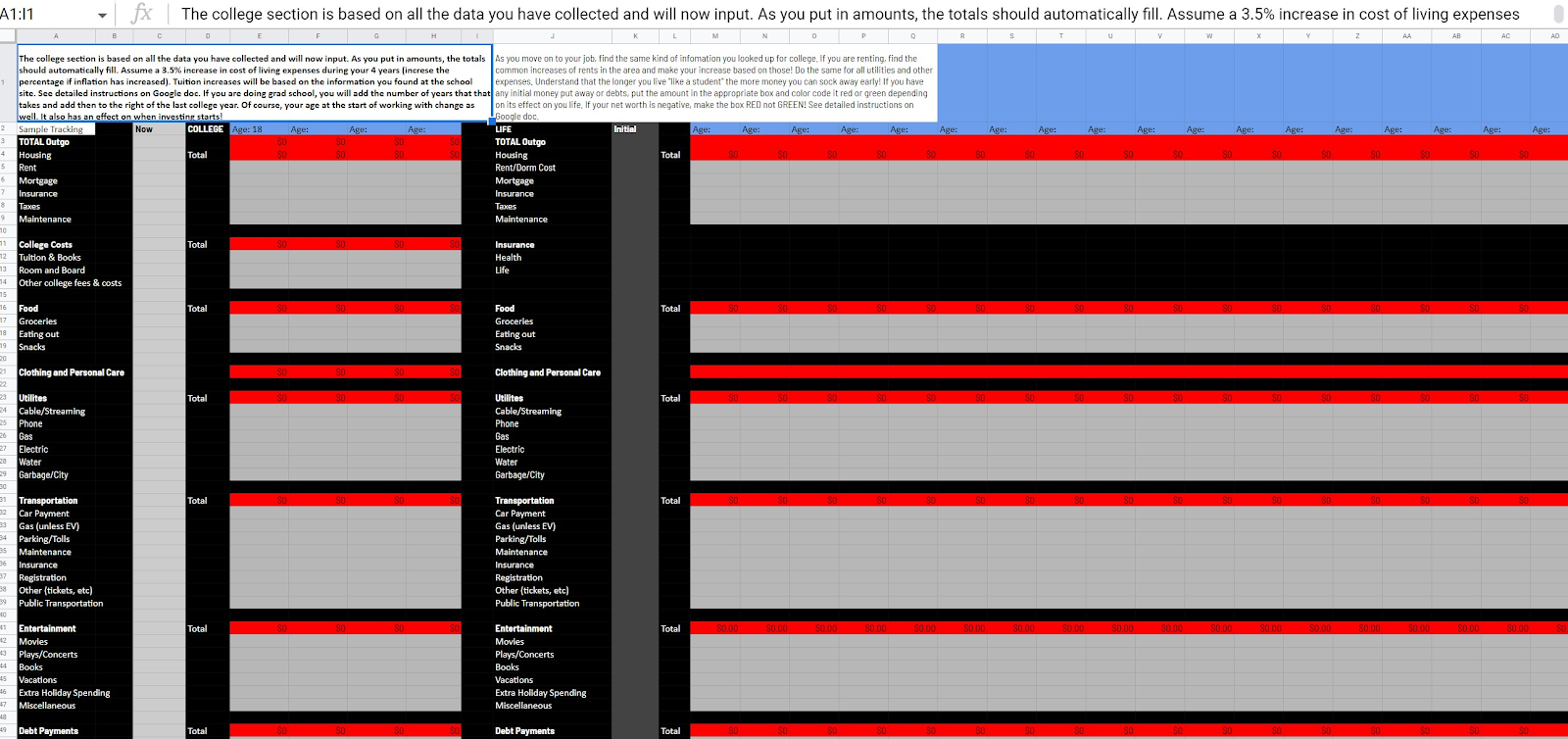Select 'Public Transportation' in college section

(61, 604)
